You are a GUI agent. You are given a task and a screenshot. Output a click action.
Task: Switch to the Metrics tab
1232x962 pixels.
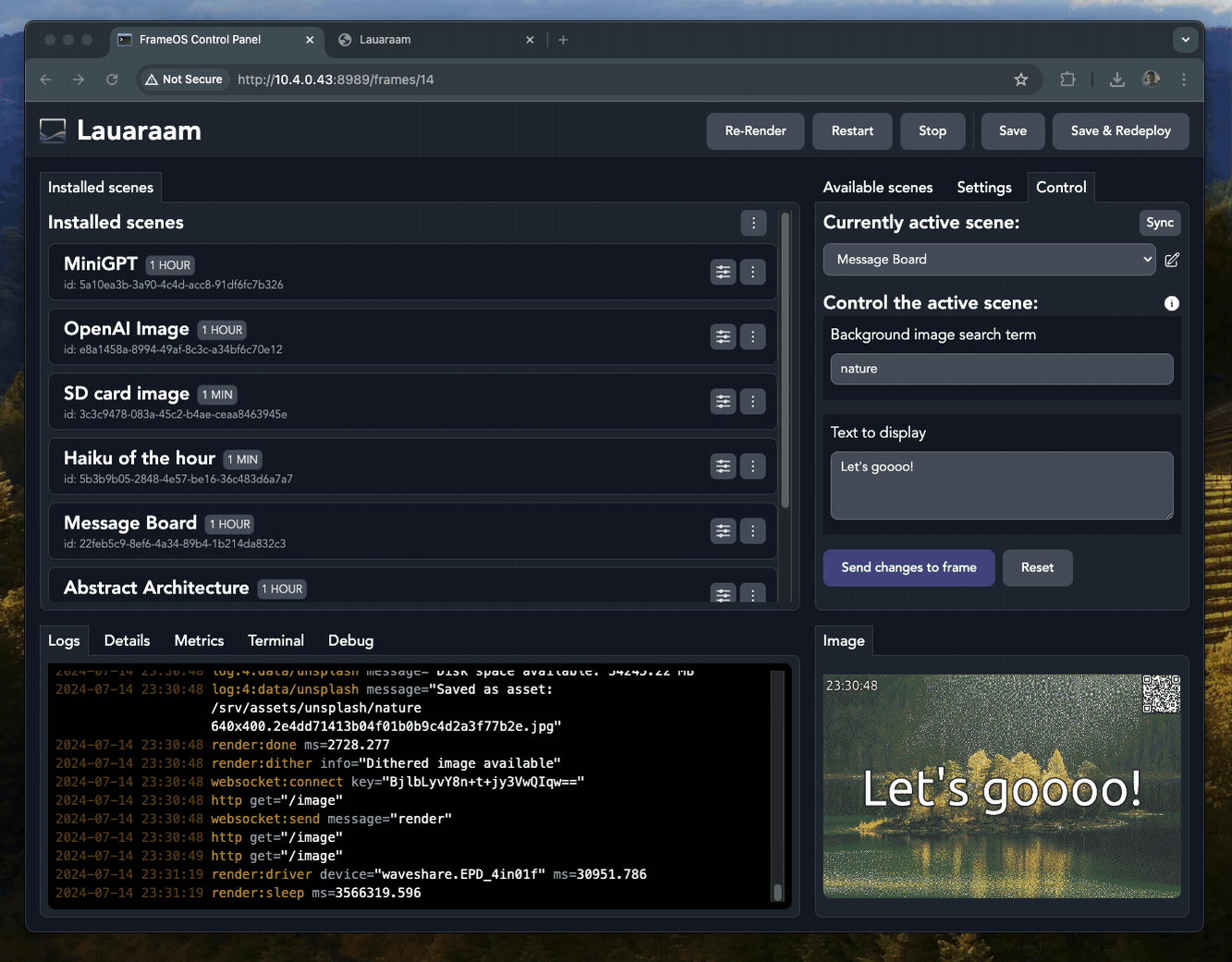pyautogui.click(x=199, y=640)
